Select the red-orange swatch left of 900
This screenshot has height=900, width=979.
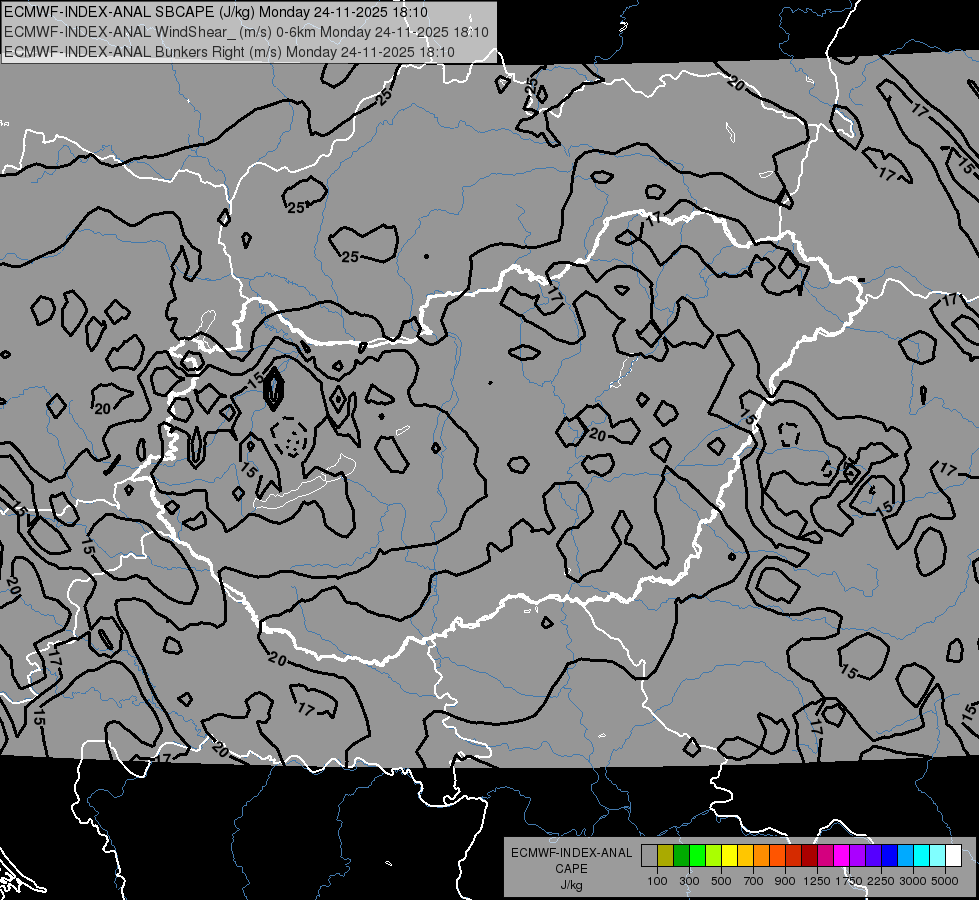tap(777, 856)
